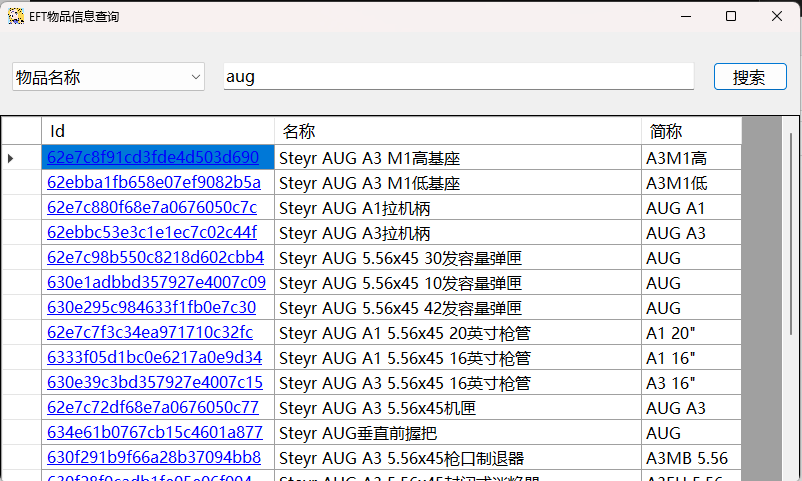
Task: Select cell Steyr AUG A3 M1低基座
Action: (458, 183)
